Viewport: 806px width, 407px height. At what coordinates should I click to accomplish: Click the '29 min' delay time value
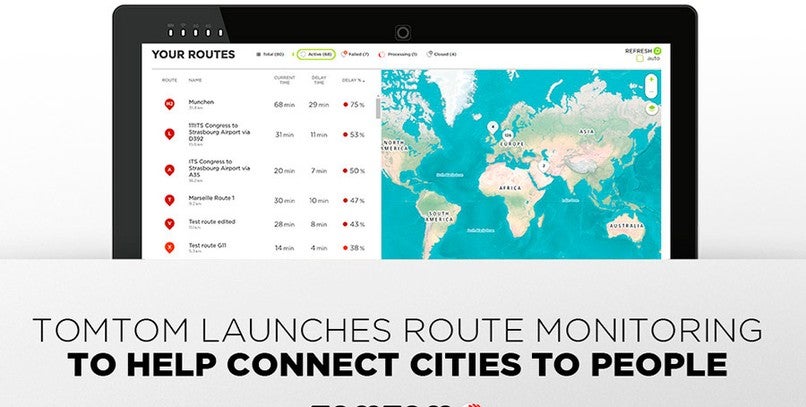pos(319,104)
